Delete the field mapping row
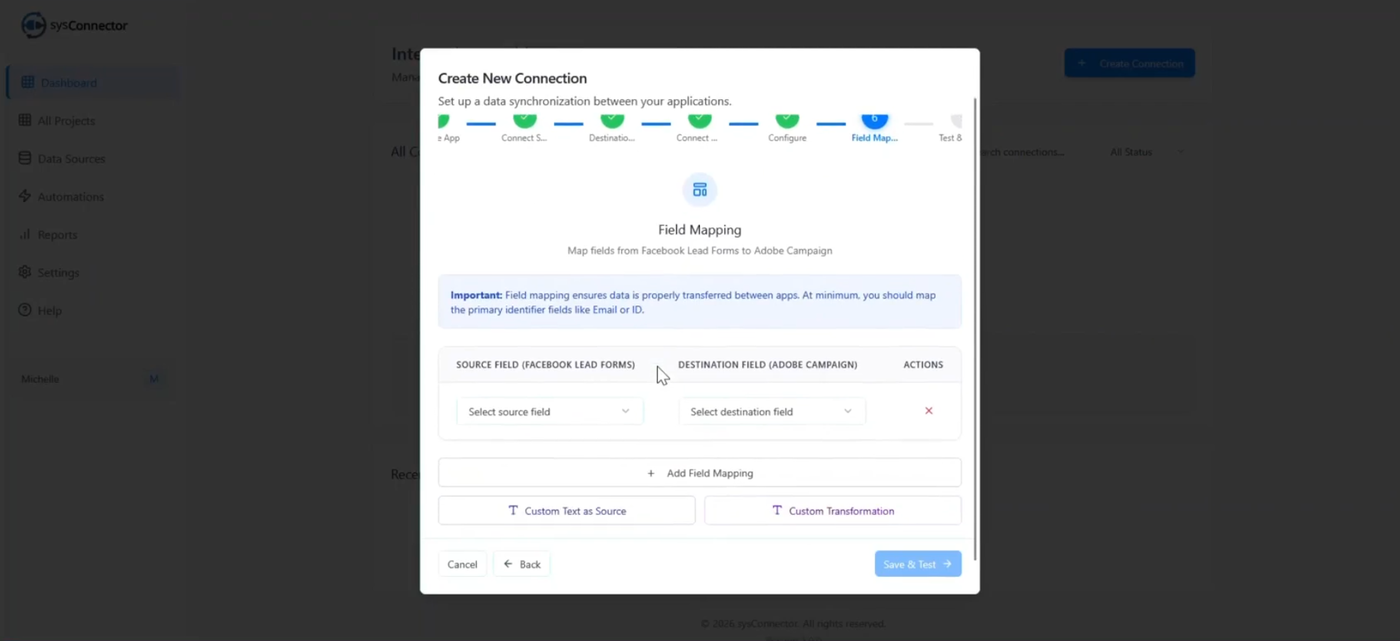 pyautogui.click(x=928, y=411)
